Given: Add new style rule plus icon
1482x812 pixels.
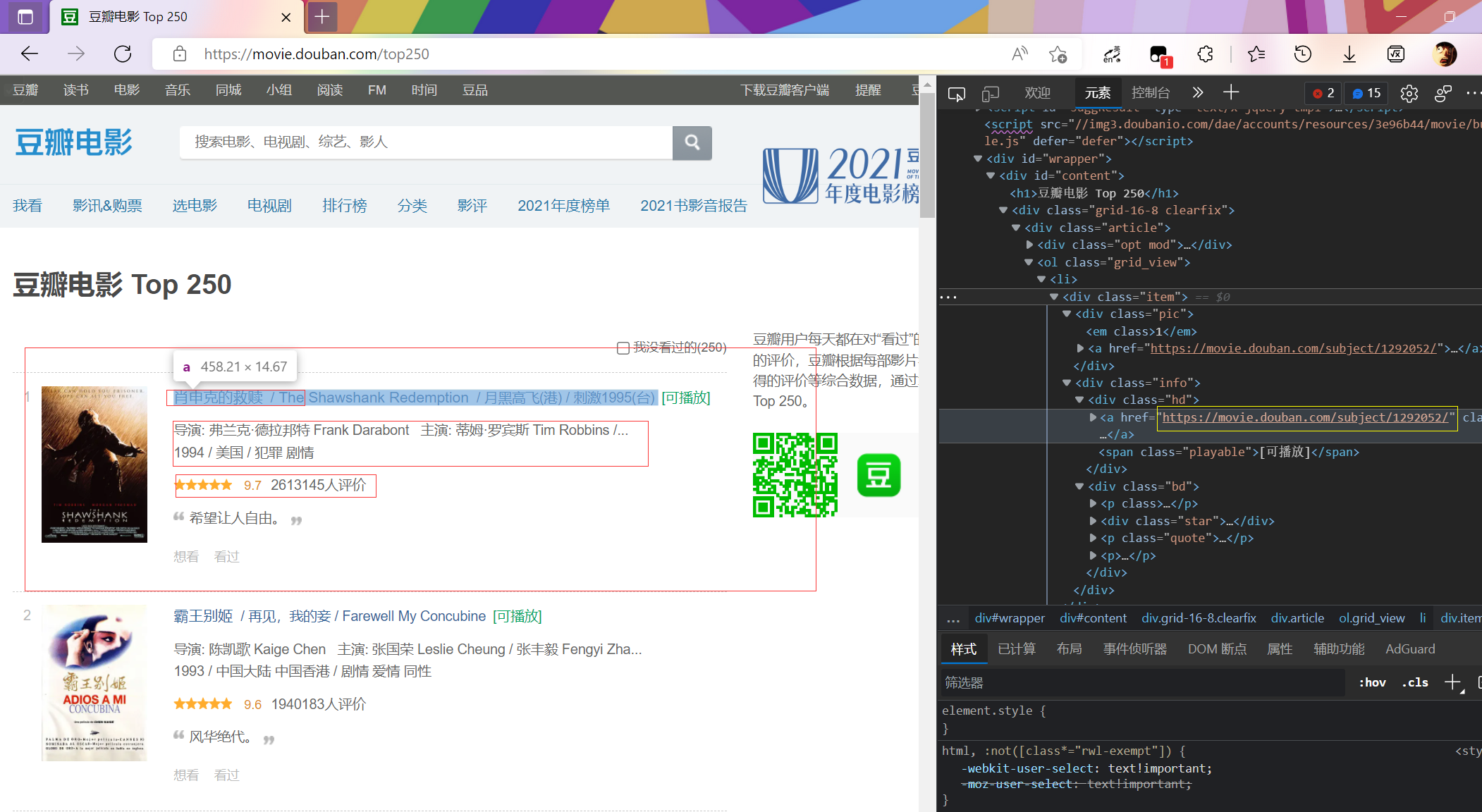Looking at the screenshot, I should (x=1453, y=682).
